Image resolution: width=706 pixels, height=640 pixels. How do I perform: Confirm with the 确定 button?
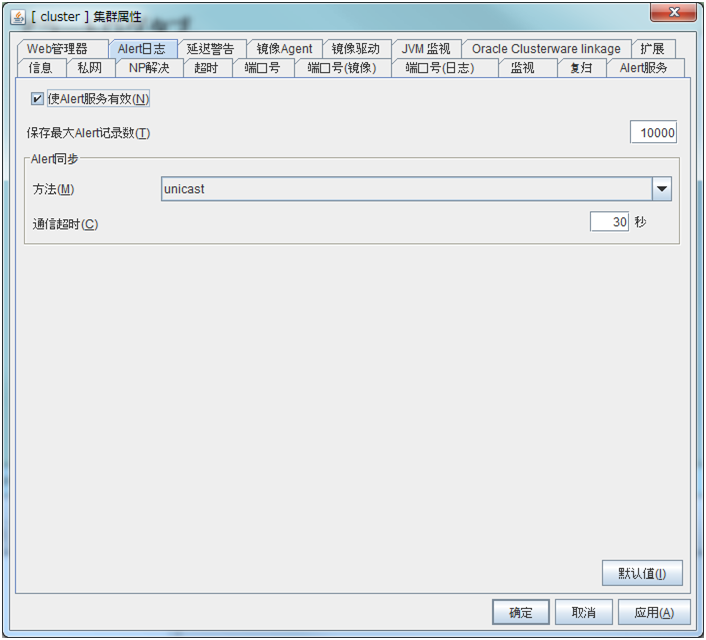521,612
